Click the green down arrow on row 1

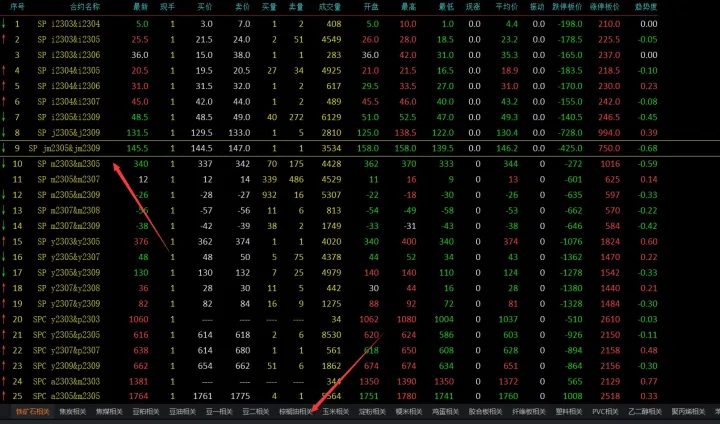[5, 22]
